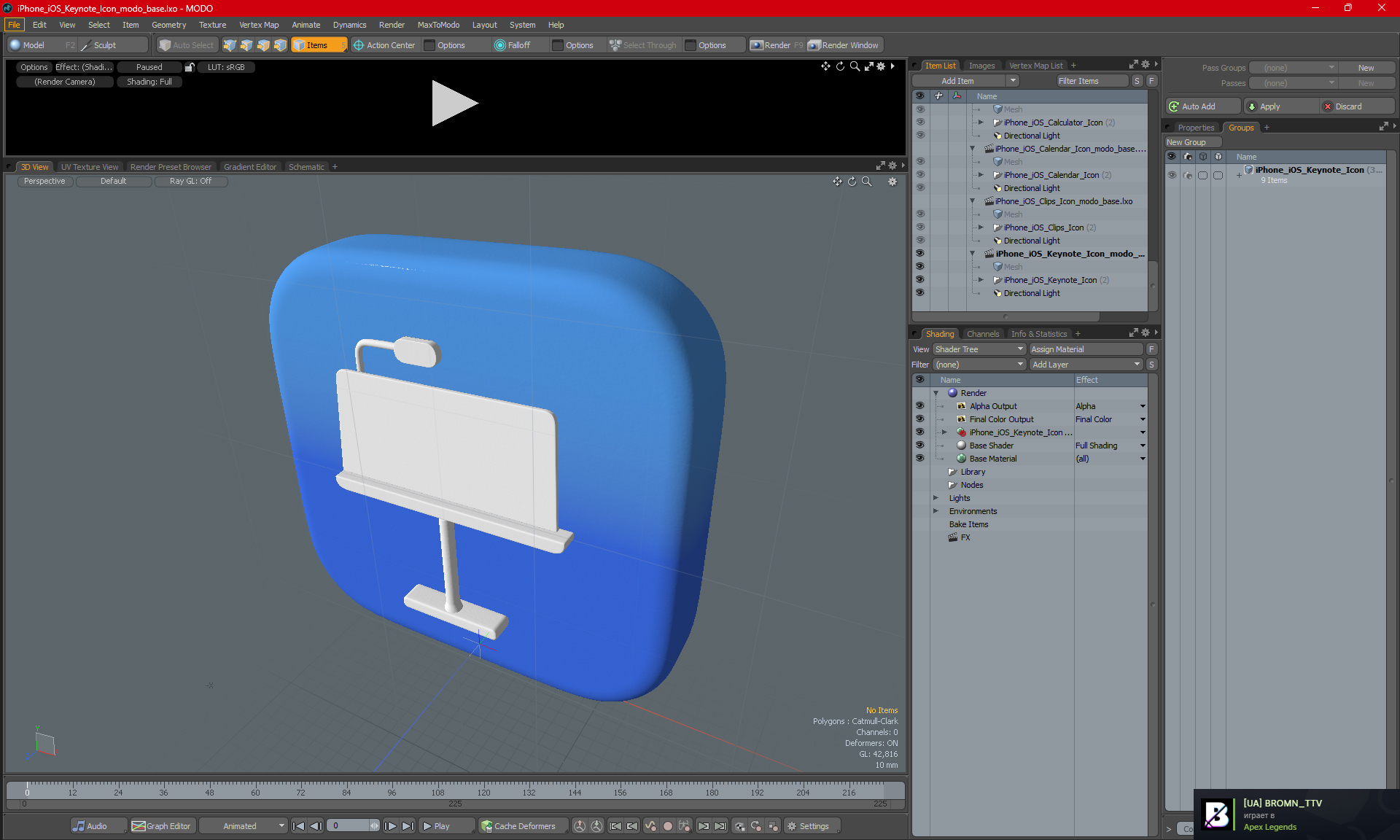Open the Render Window
Screen dimensions: 1400x840
[844, 45]
